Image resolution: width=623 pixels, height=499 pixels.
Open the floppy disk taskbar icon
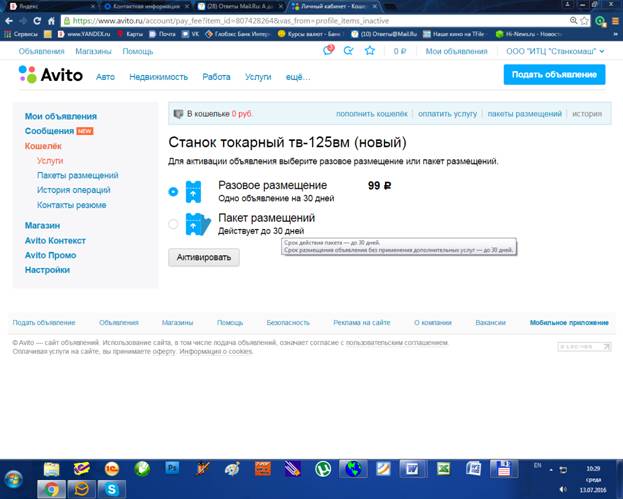pyautogui.click(x=504, y=469)
